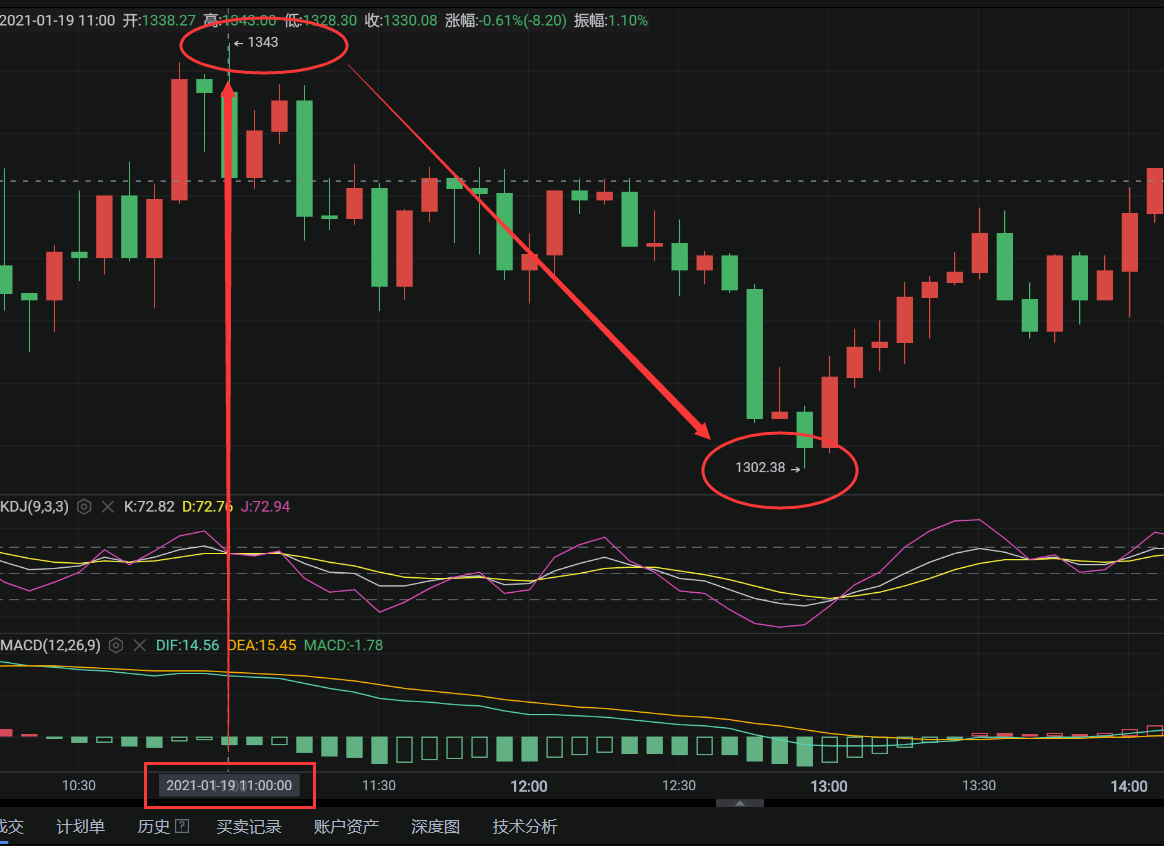Click the J:72.94 value in KDJ panel
The width and height of the screenshot is (1164, 846).
click(x=265, y=507)
